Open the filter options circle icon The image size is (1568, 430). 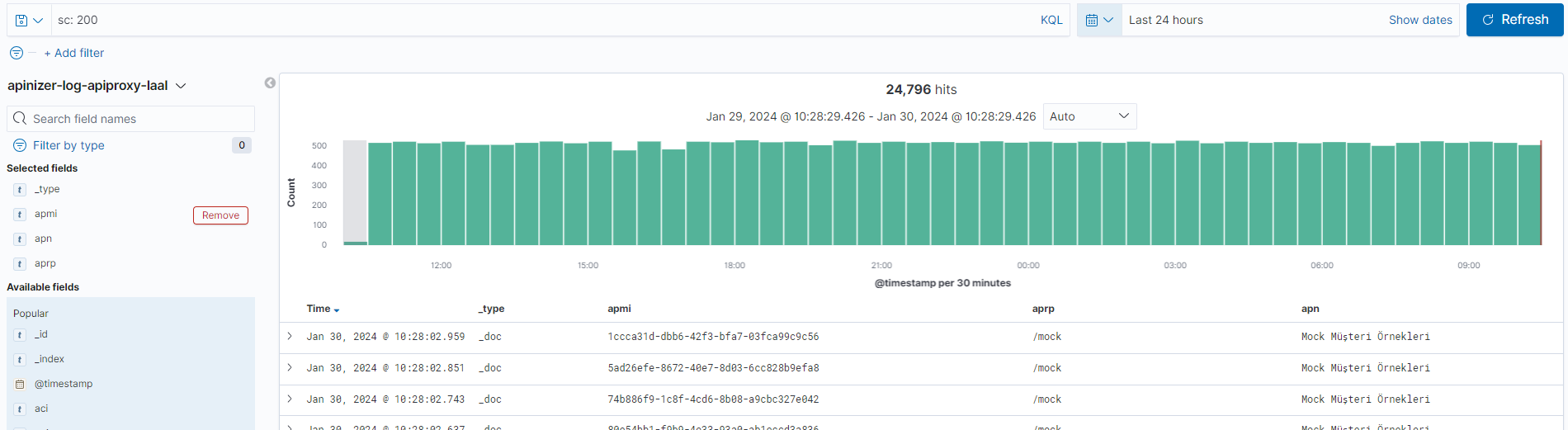[17, 53]
